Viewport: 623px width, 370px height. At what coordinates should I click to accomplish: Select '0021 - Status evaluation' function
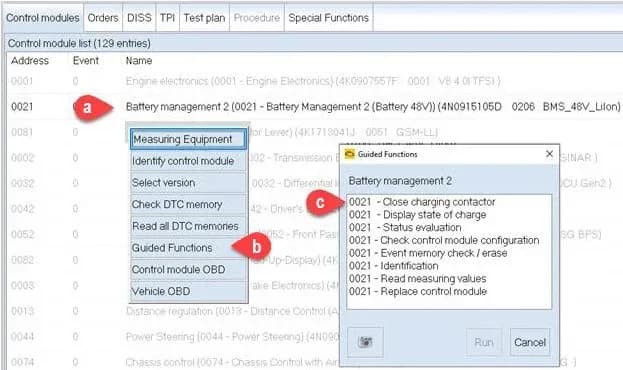tap(405, 227)
